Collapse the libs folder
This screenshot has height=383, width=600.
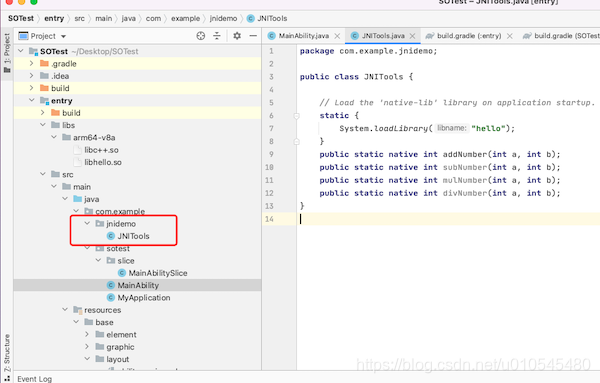(43, 125)
